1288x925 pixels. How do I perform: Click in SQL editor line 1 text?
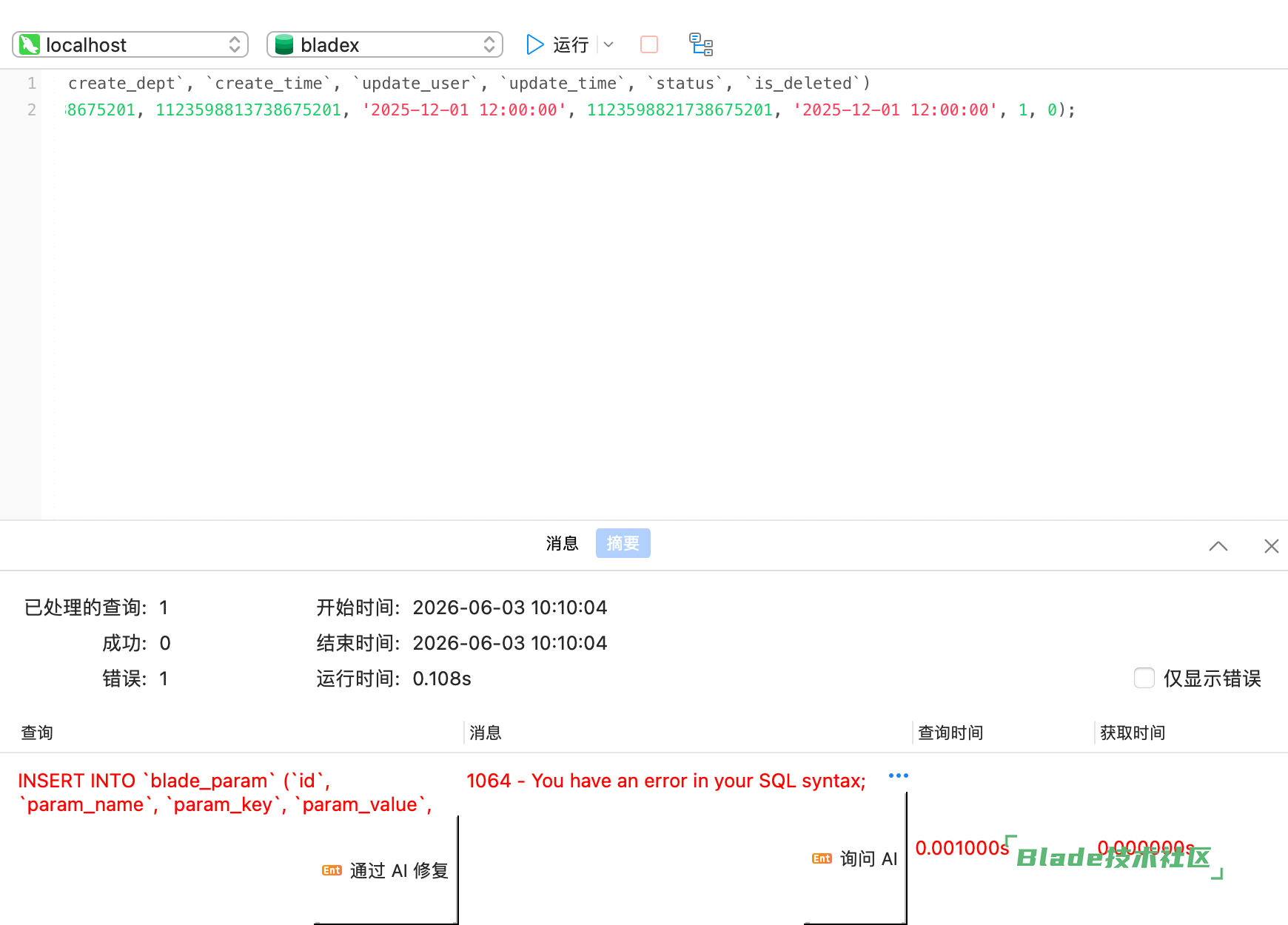coord(469,83)
